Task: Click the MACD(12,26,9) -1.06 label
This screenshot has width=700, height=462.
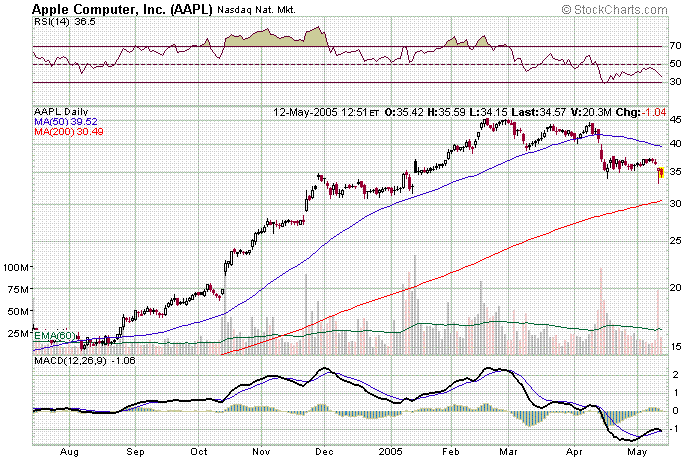Action: (x=84, y=361)
